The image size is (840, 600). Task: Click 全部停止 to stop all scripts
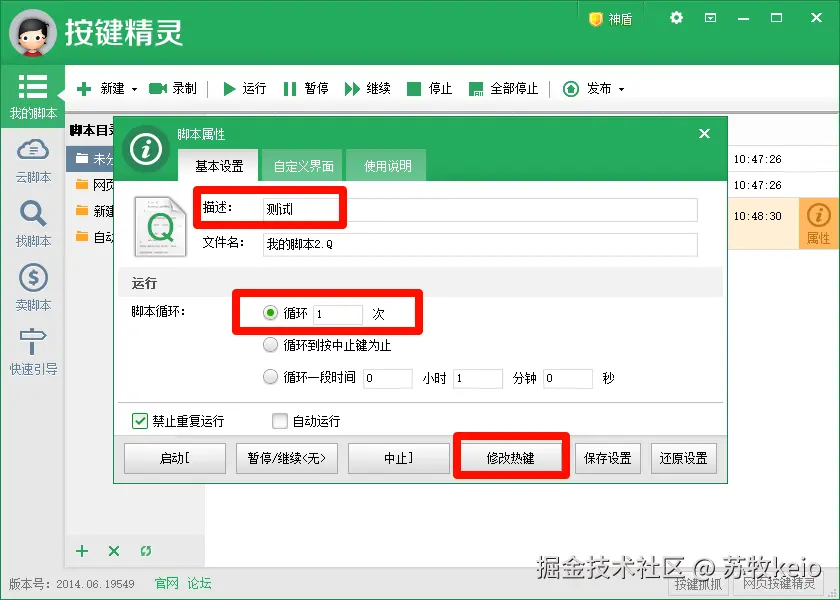[x=503, y=88]
